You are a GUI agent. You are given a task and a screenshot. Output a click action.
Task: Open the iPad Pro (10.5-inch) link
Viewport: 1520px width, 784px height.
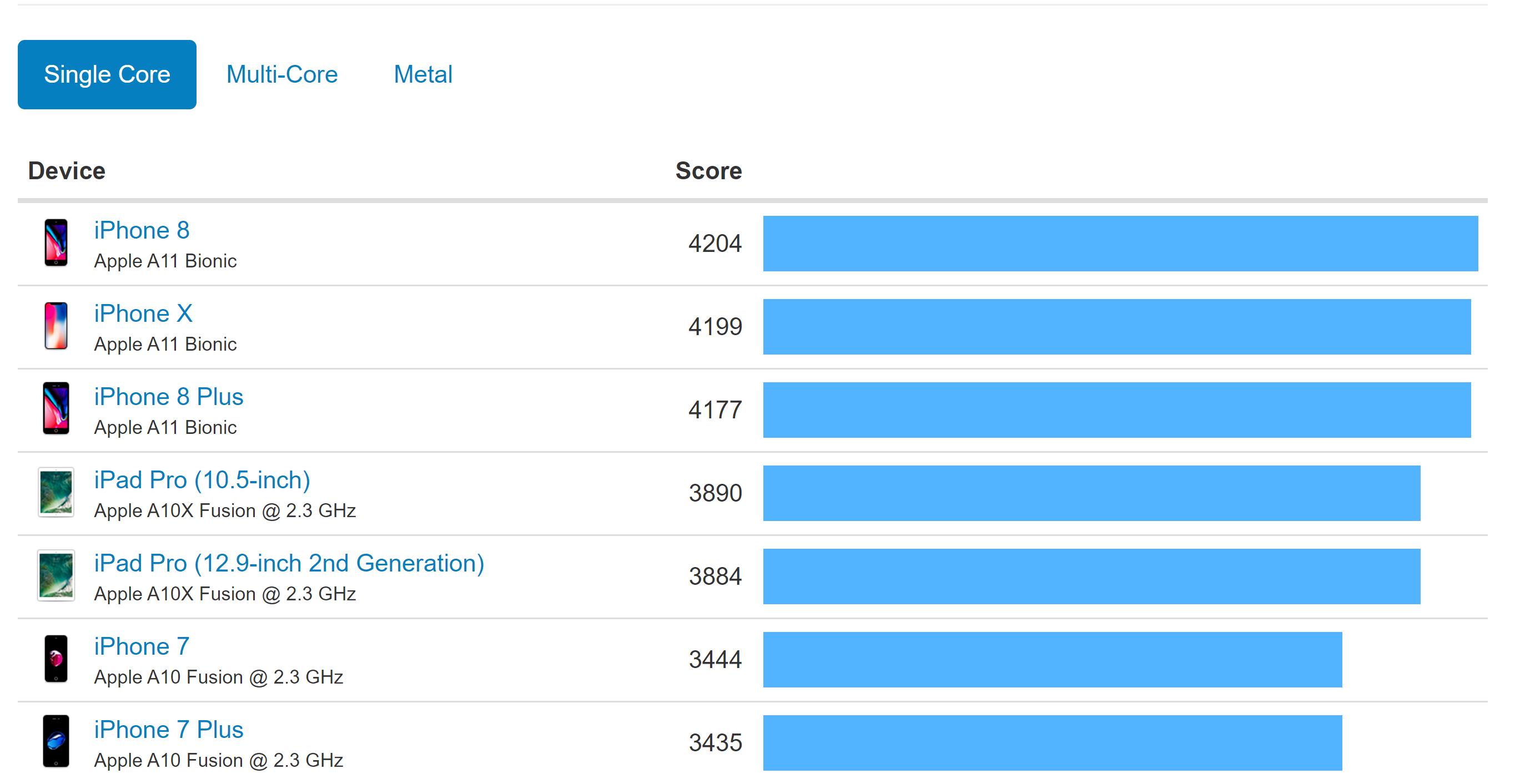203,480
